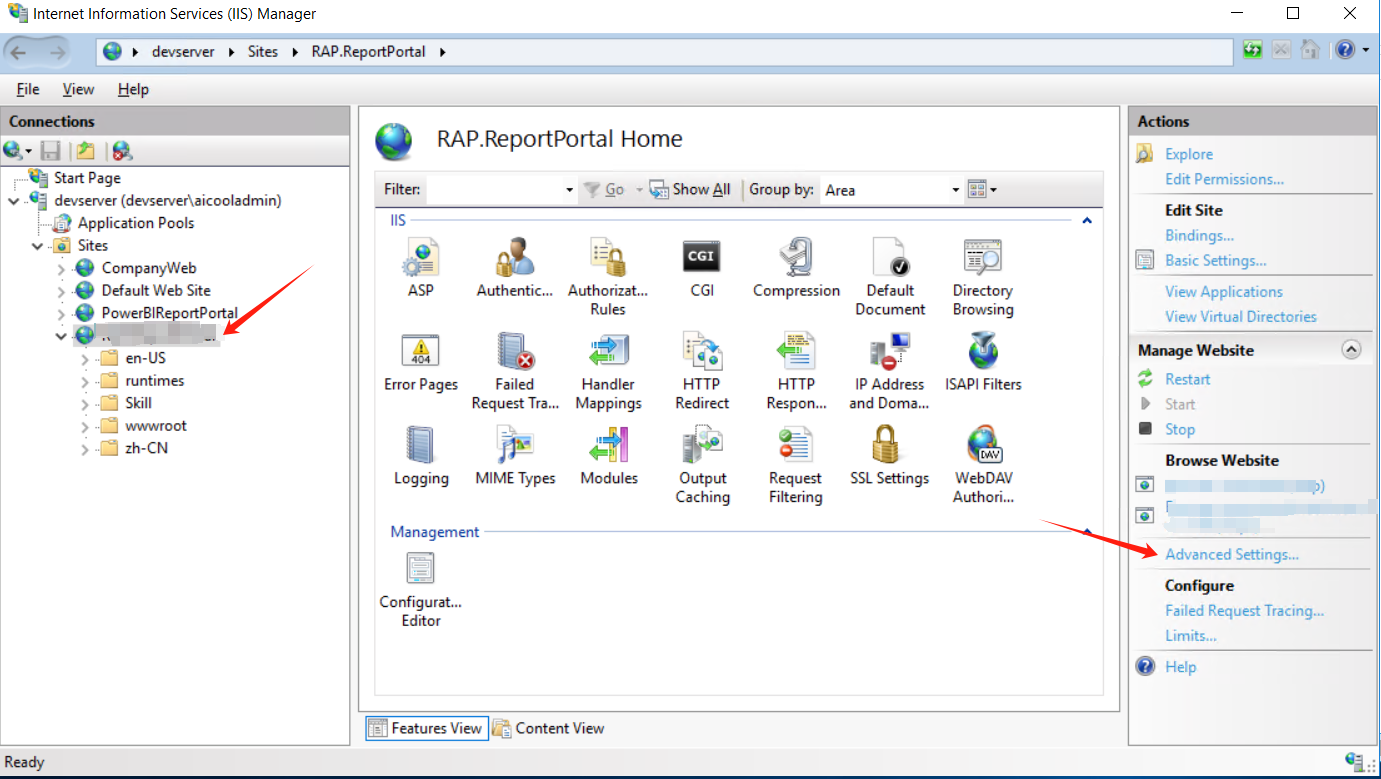
Task: Open Basic Settings link
Action: point(1215,260)
